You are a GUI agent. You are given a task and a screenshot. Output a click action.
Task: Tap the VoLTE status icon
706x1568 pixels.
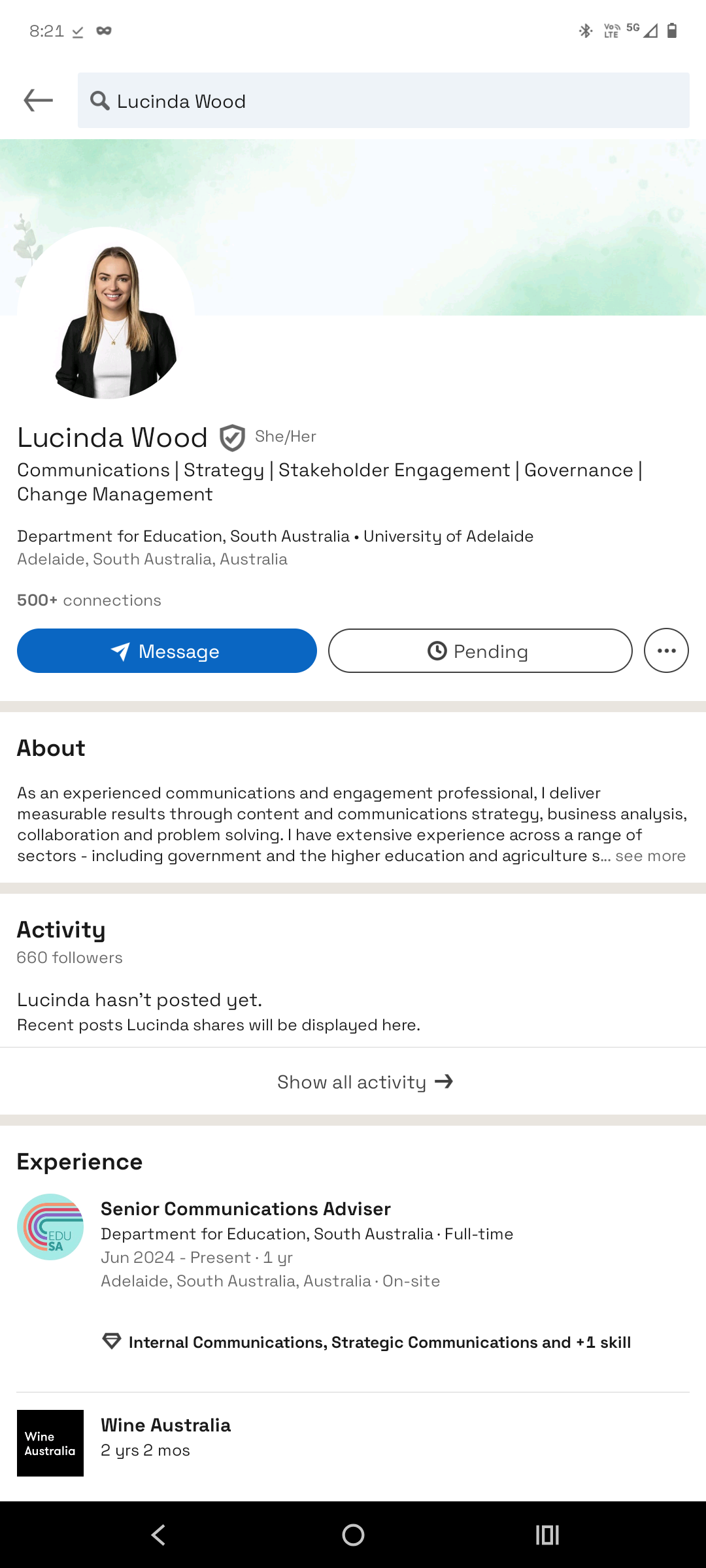[612, 31]
